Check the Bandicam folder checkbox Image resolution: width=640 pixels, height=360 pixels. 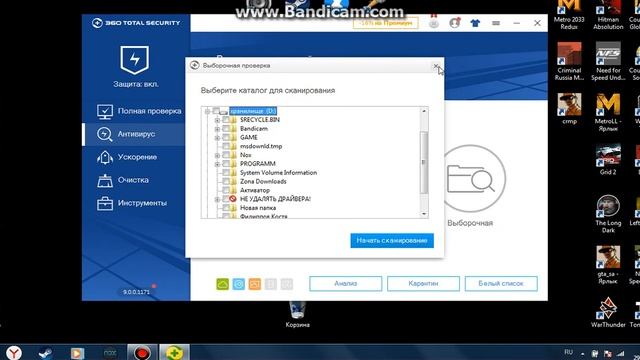coord(226,129)
